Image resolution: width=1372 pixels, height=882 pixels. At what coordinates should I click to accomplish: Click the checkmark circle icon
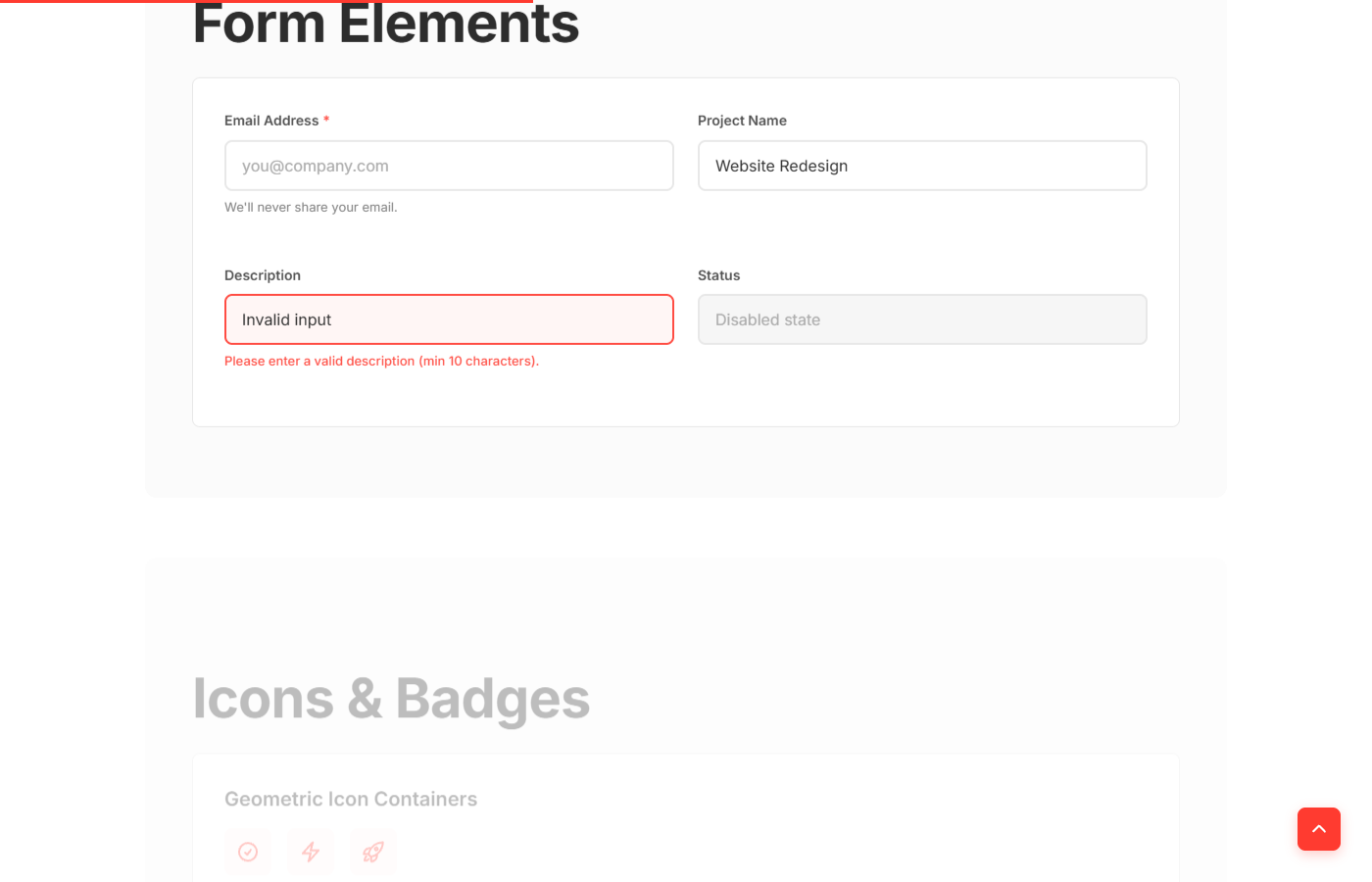coord(248,852)
